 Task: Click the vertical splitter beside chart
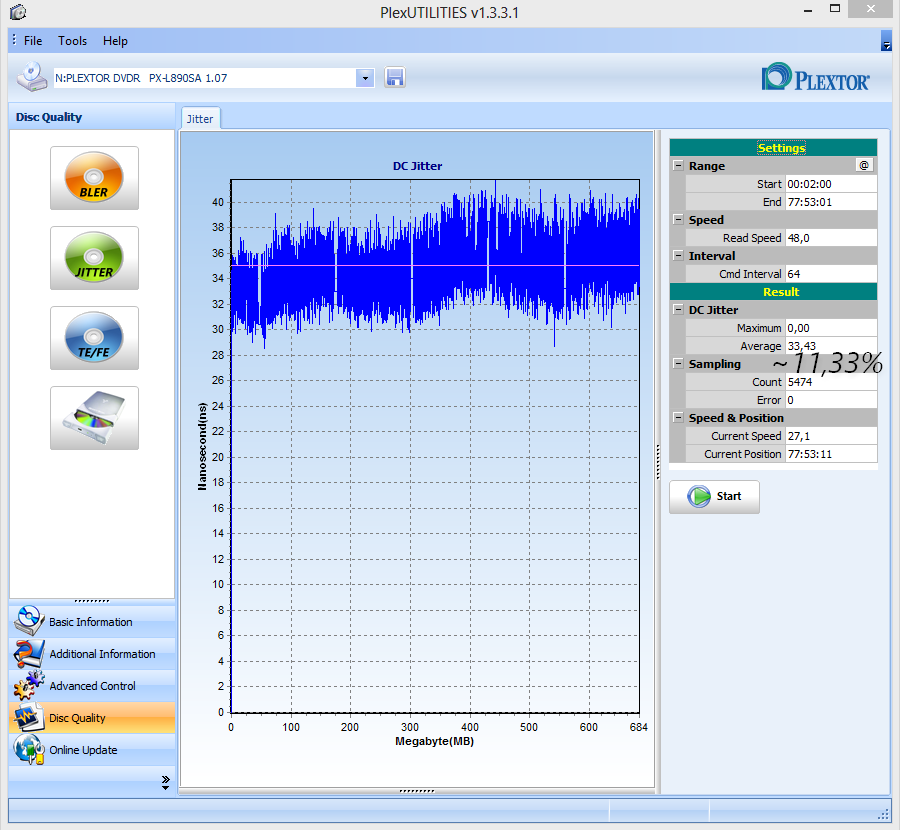(x=658, y=461)
